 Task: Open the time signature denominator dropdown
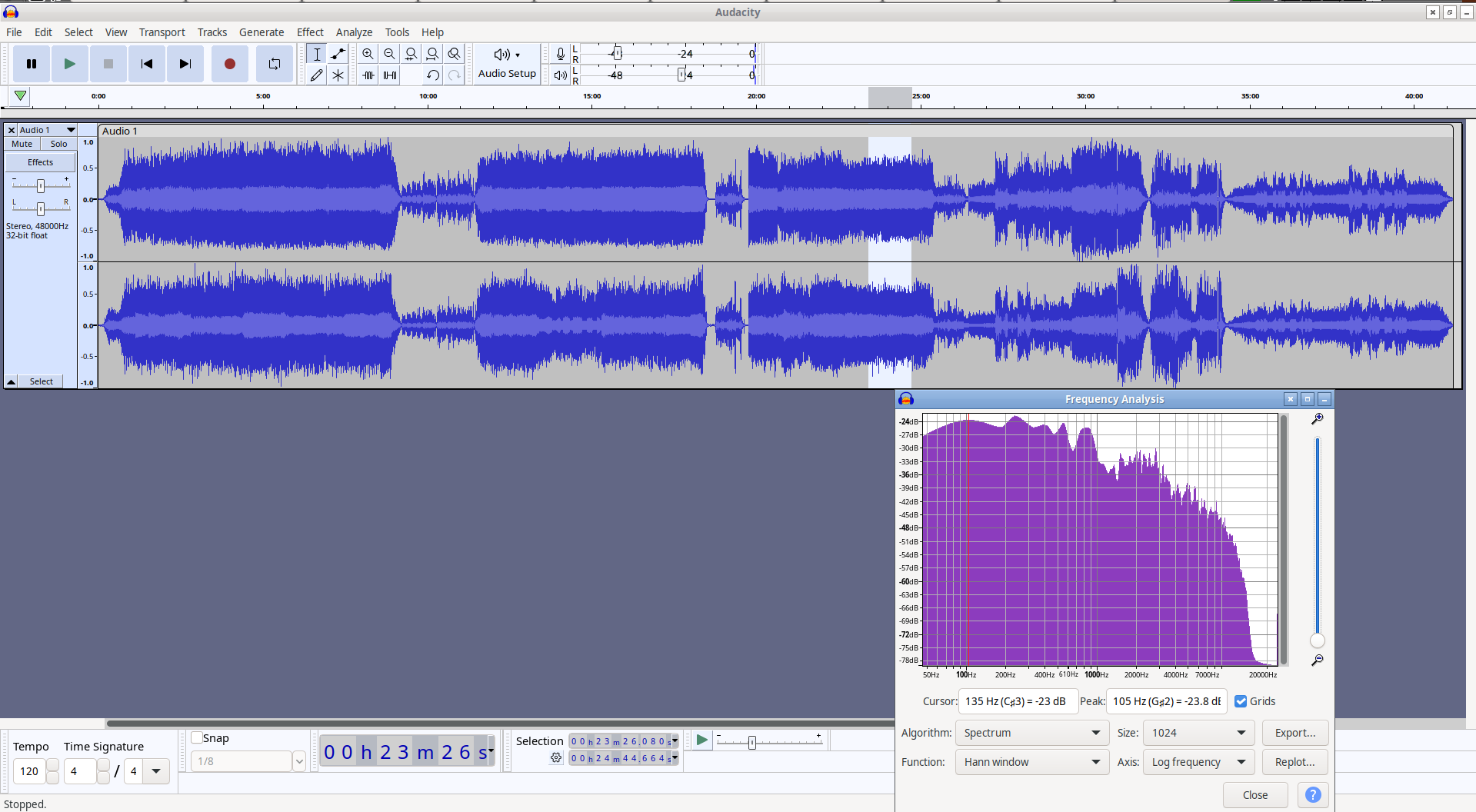click(x=156, y=770)
